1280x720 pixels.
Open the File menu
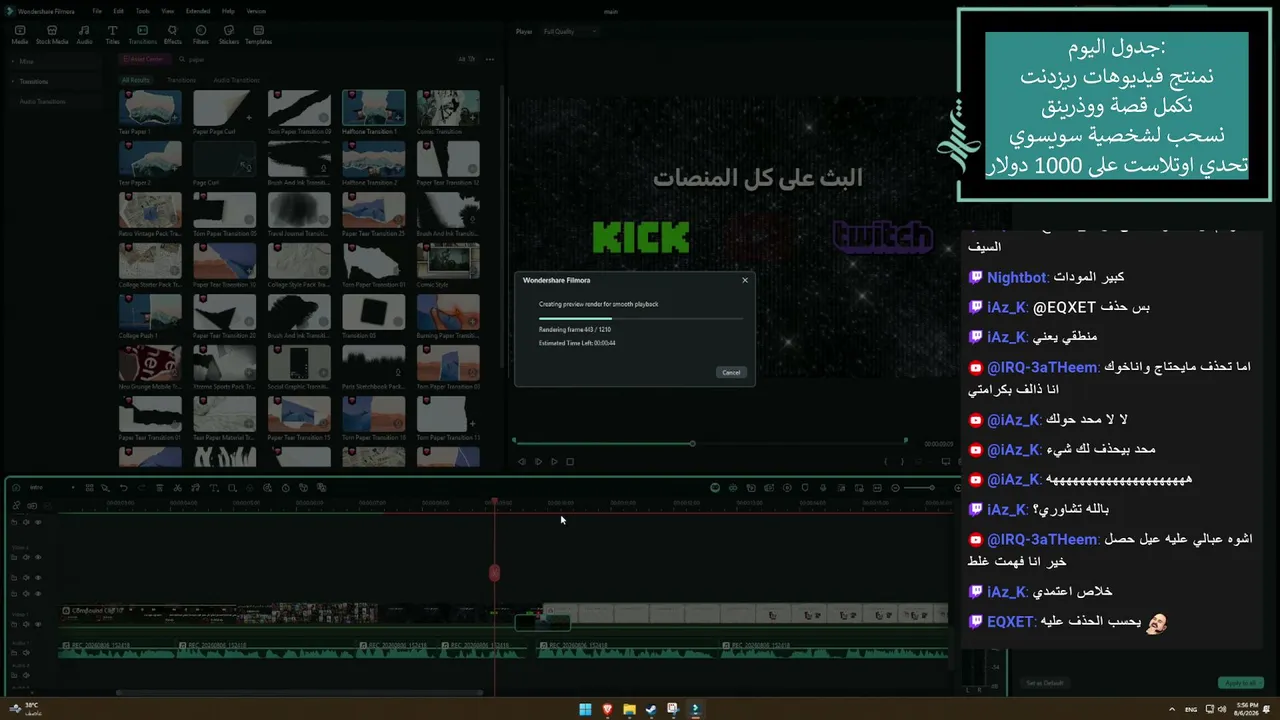click(x=97, y=11)
